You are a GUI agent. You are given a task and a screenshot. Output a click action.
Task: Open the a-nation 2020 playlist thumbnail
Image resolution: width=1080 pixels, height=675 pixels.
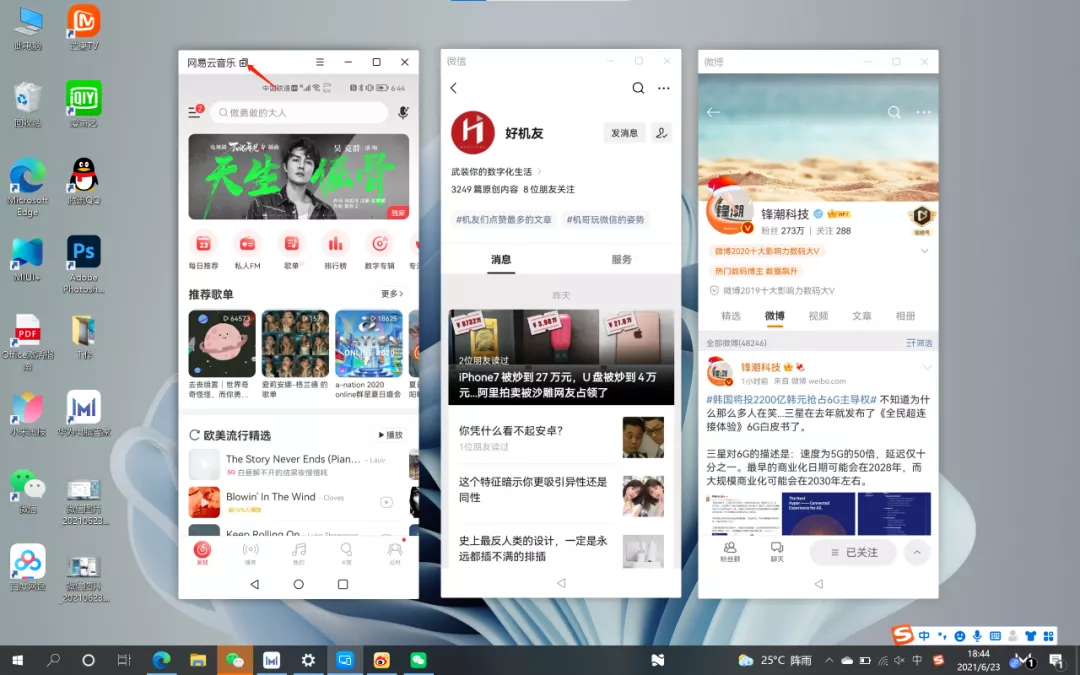368,343
